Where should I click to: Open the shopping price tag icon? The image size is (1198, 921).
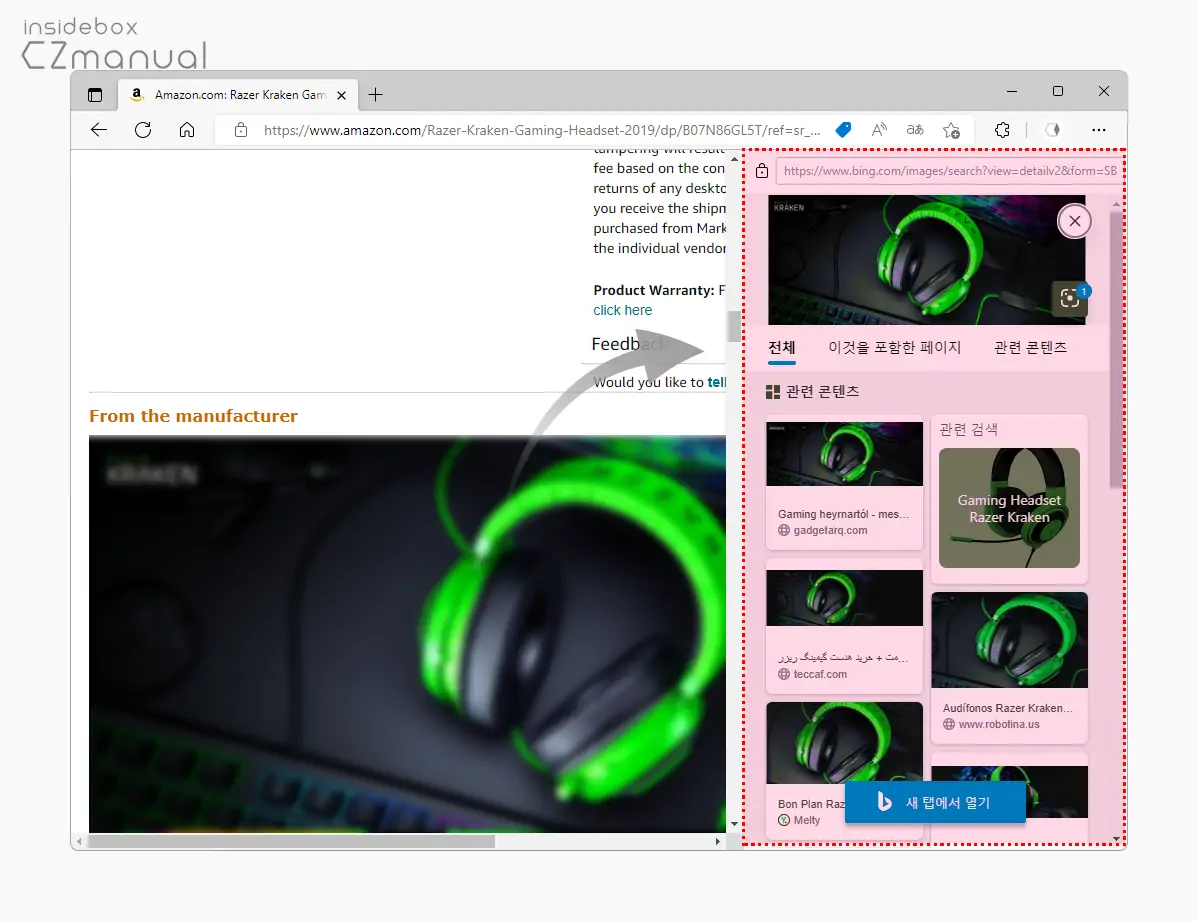pos(843,130)
